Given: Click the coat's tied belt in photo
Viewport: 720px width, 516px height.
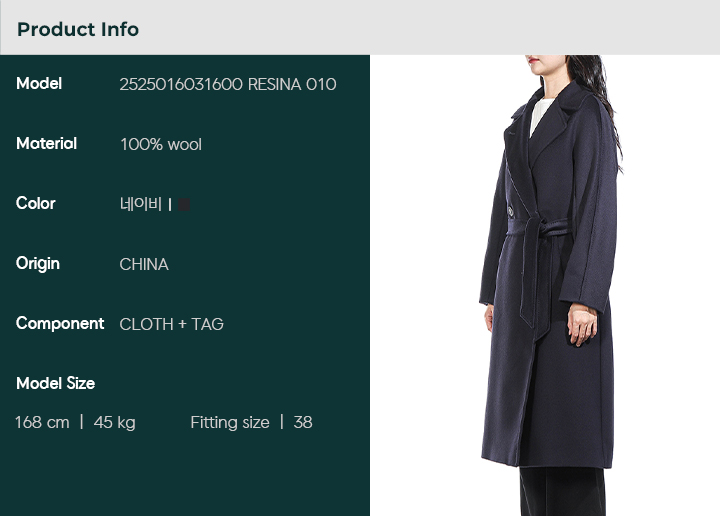Looking at the screenshot, I should click(537, 228).
